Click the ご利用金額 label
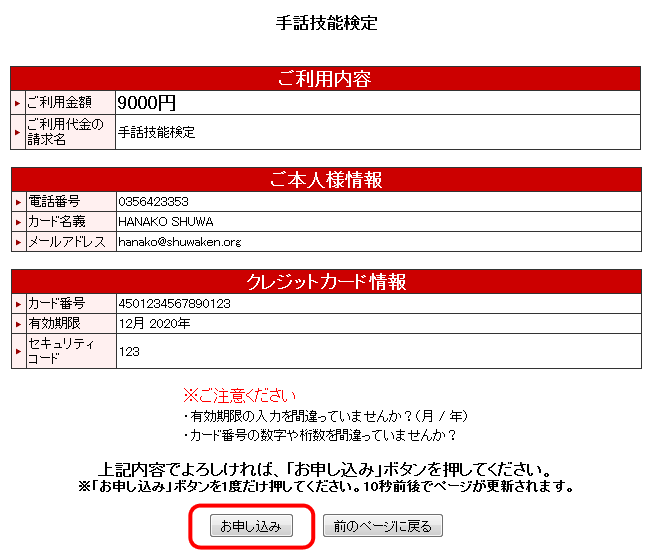Screen dimensions: 652x556 59,102
